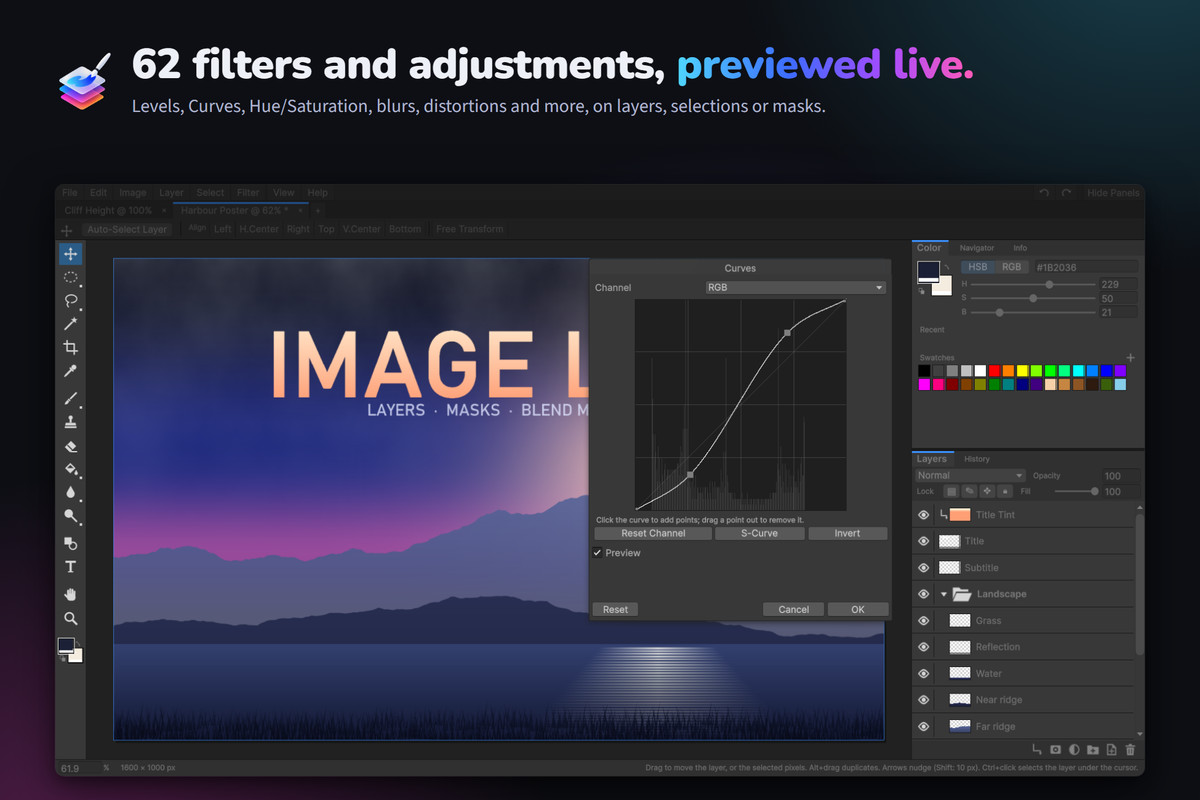Hide the Water layer

coord(924,674)
